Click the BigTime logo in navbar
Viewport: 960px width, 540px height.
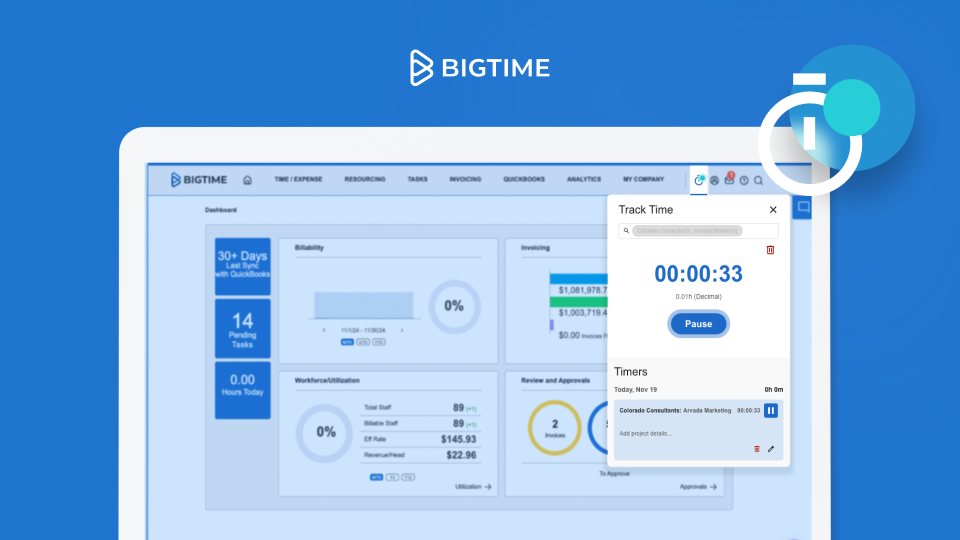tap(198, 179)
